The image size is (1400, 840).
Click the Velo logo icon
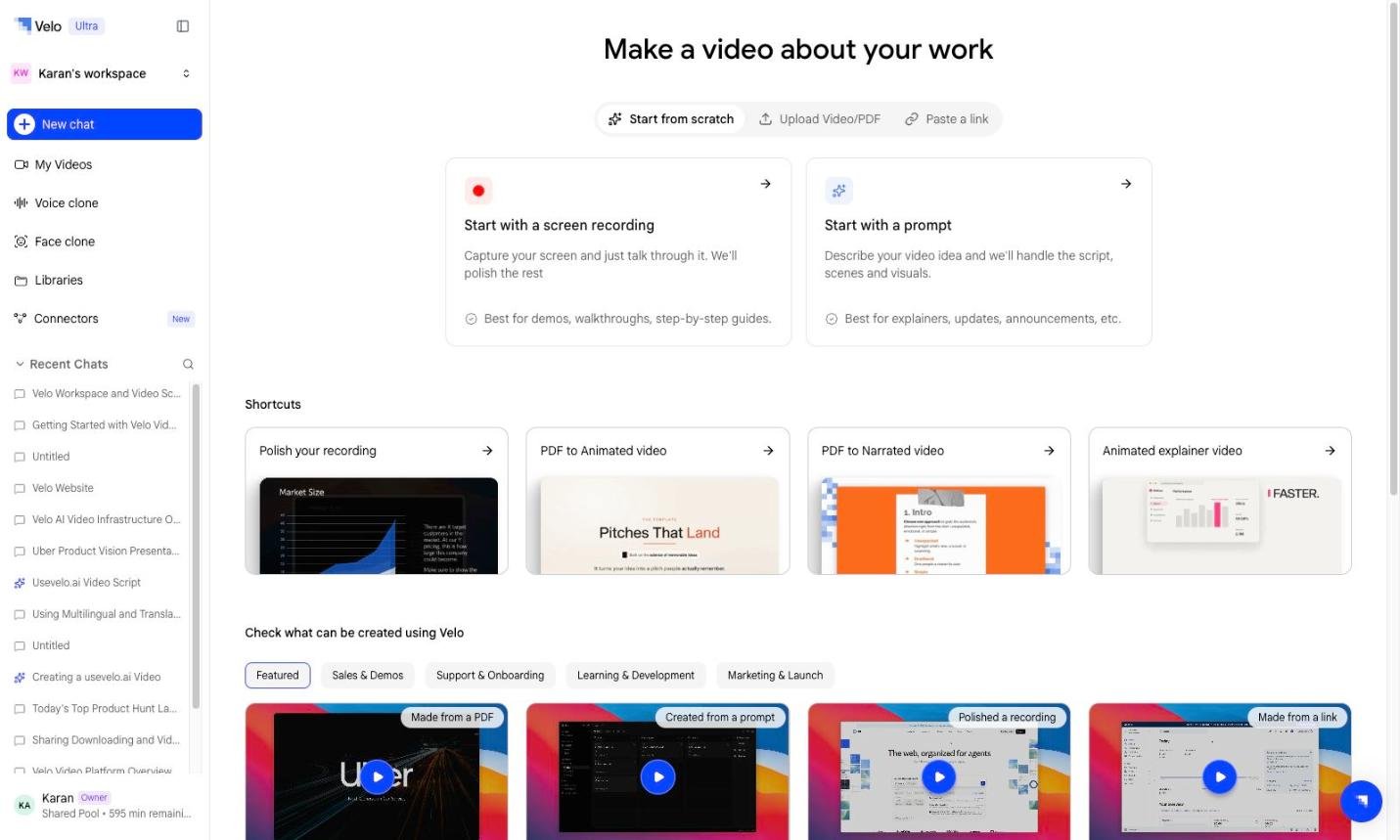(23, 25)
